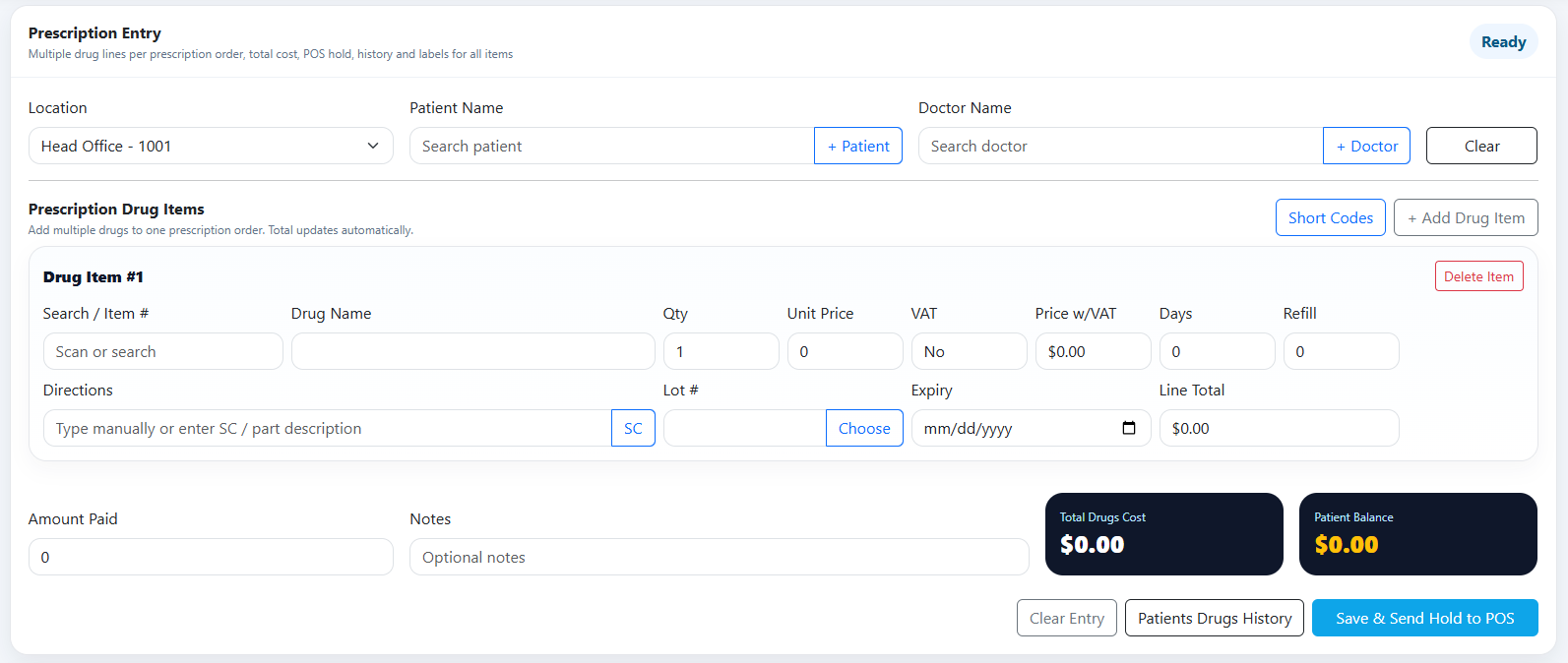1568x663 pixels.
Task: Click the Clear Entry button
Action: pyautogui.click(x=1067, y=618)
